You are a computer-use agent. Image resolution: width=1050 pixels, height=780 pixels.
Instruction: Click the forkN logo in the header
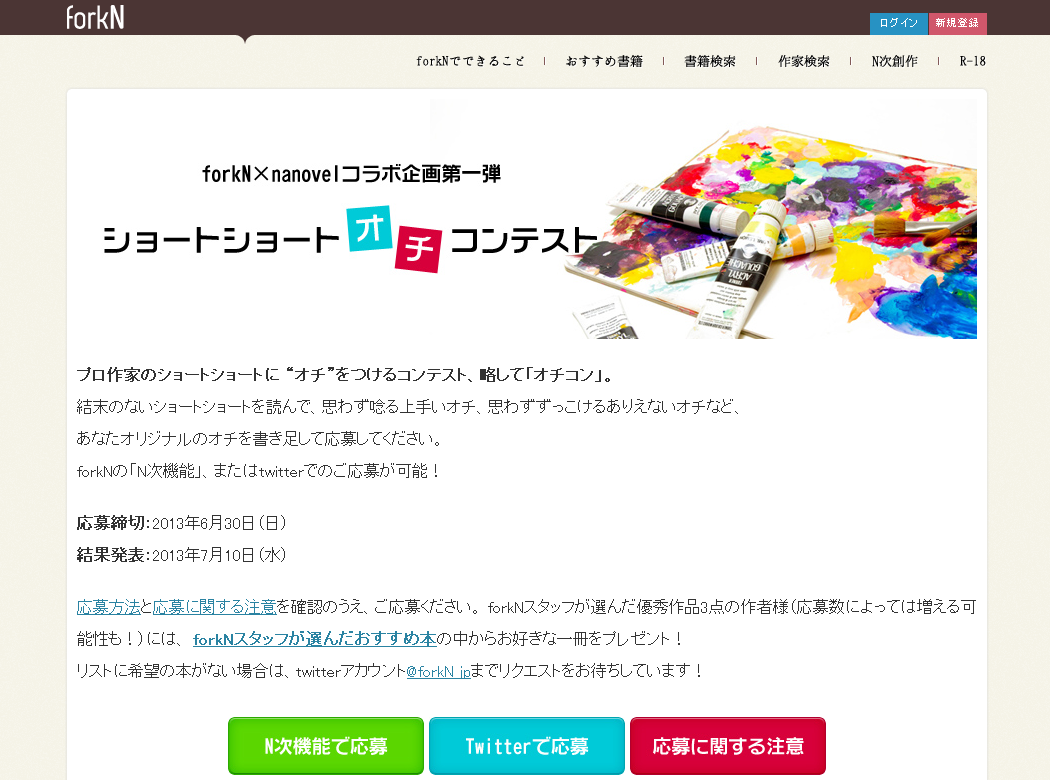[x=95, y=17]
